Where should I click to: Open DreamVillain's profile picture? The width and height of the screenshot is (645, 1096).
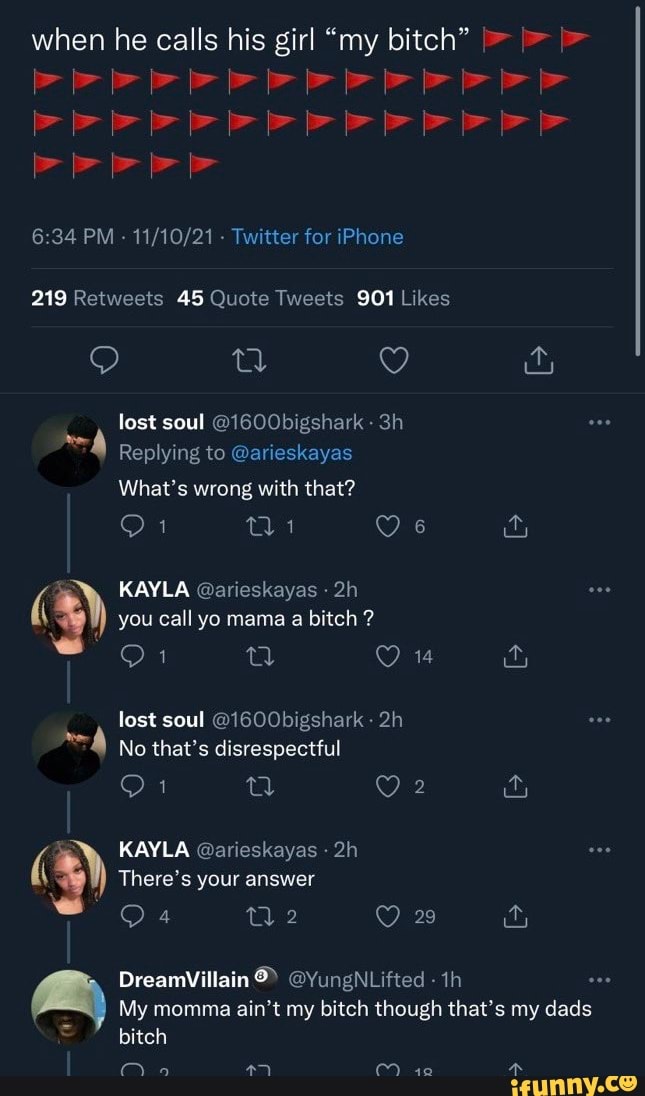[68, 1006]
